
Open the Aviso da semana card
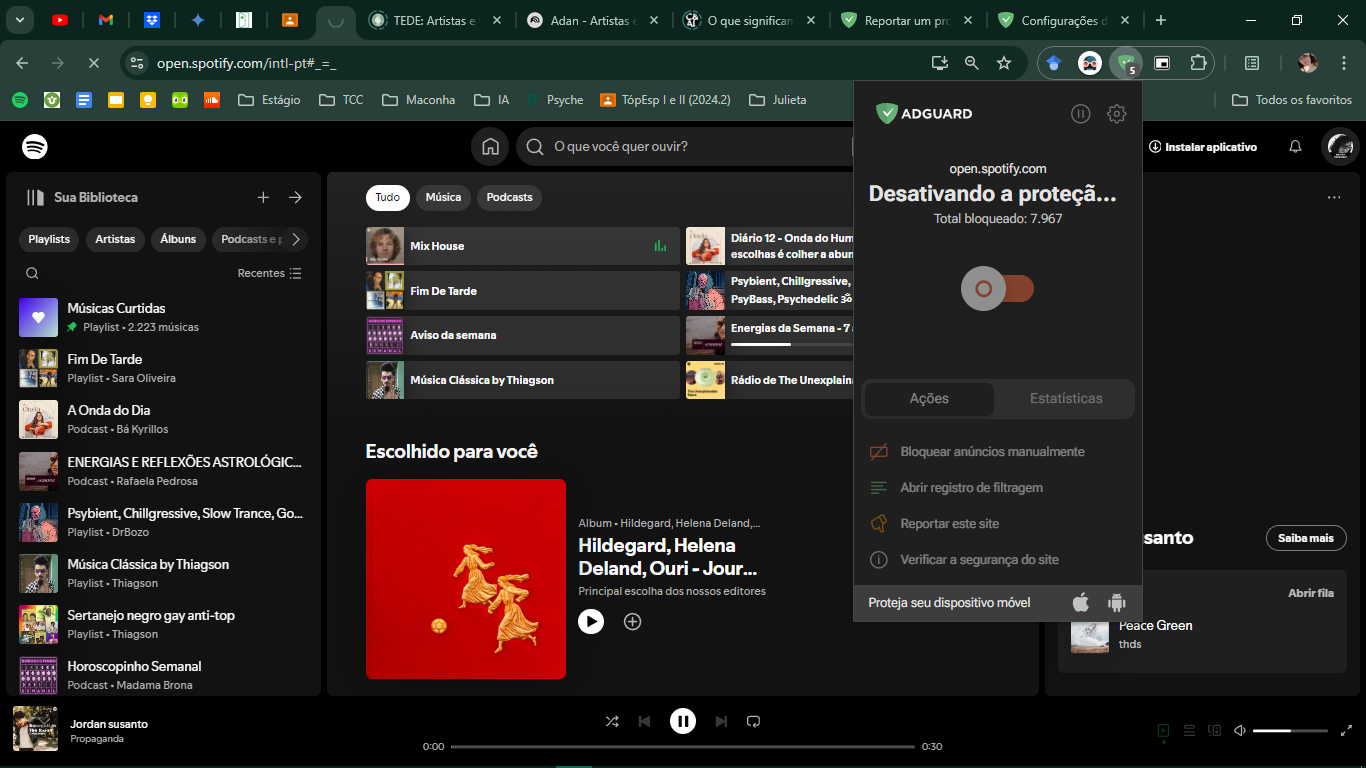click(x=523, y=335)
